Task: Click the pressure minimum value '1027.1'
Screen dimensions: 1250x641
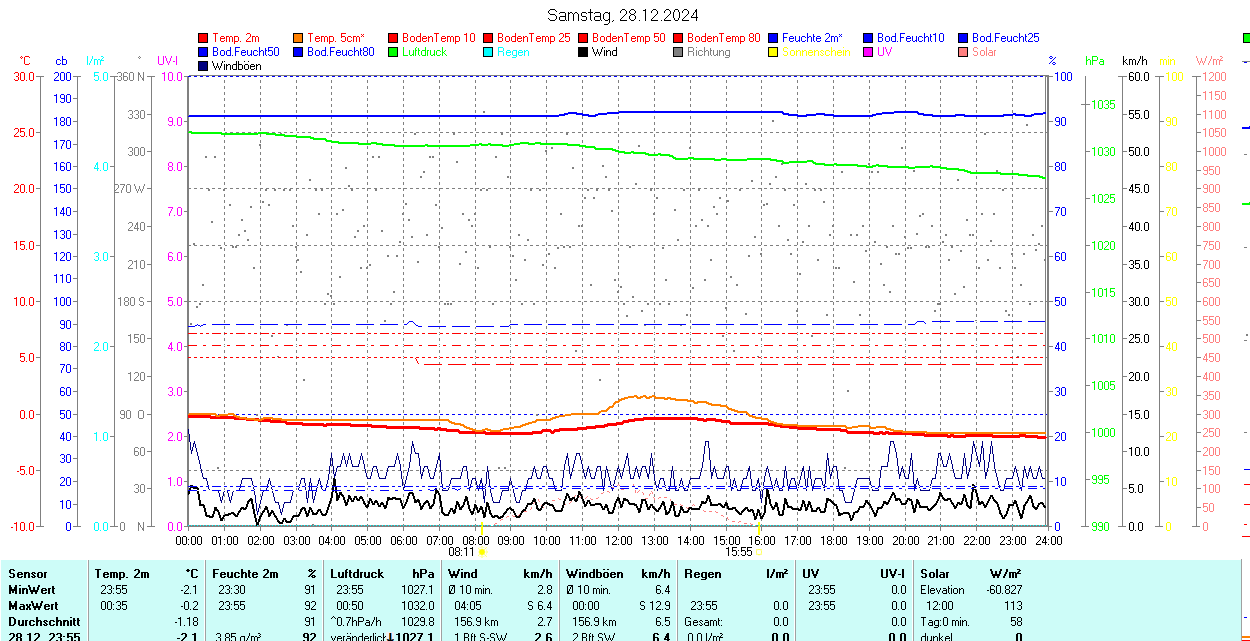Action: [x=418, y=590]
